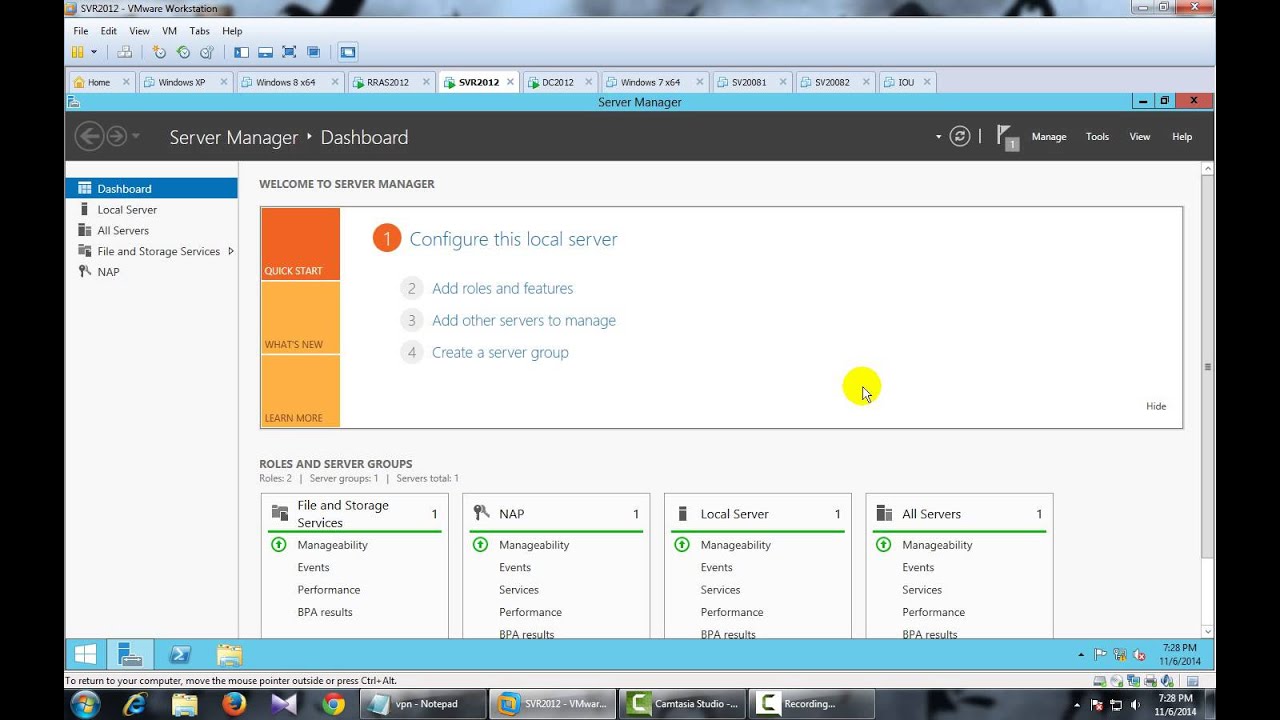Open Chrome on host taskbar
The width and height of the screenshot is (1280, 720).
[333, 704]
